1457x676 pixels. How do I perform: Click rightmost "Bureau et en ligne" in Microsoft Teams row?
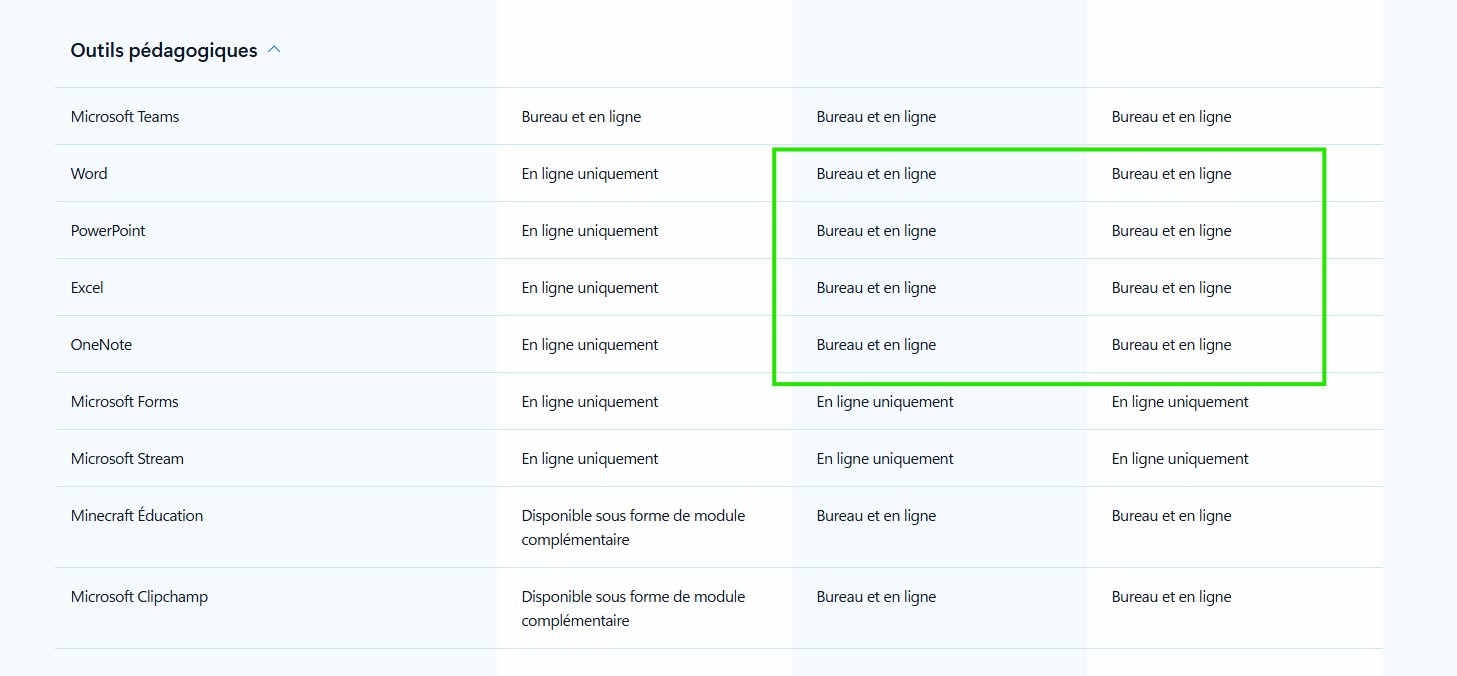pyautogui.click(x=1171, y=117)
